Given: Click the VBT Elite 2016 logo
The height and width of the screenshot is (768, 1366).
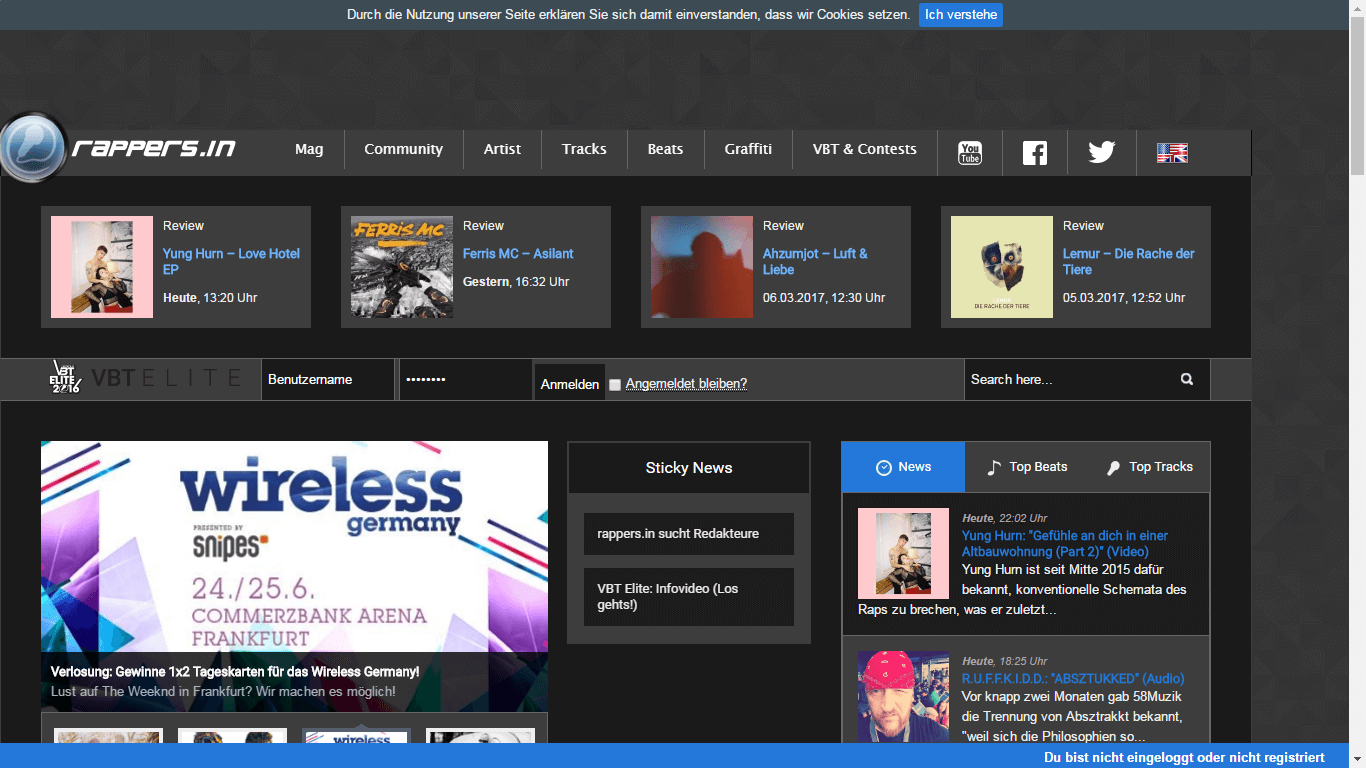Looking at the screenshot, I should click(x=146, y=378).
